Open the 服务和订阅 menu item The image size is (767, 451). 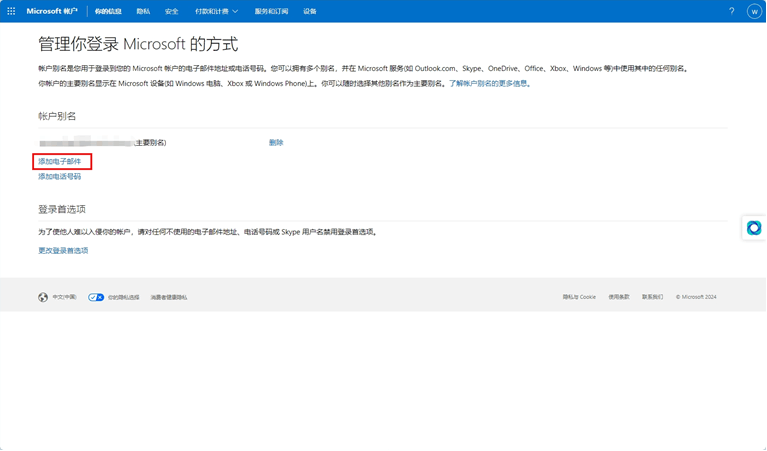271,11
